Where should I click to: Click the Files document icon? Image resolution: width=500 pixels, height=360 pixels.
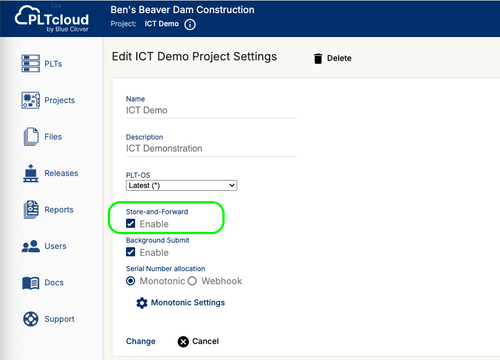click(x=31, y=137)
